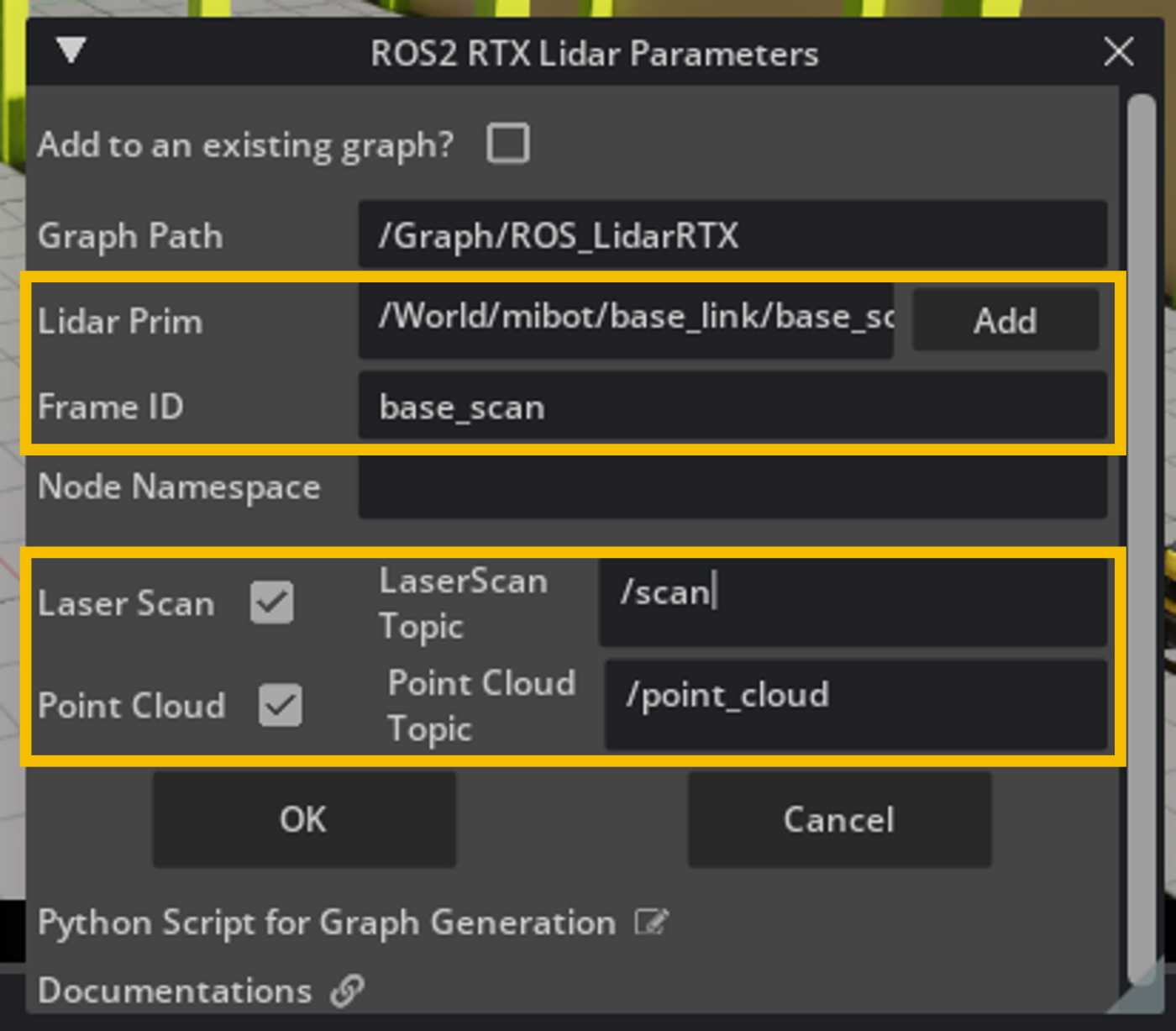Click the 'Frame ID' label
Viewport: 1176px width, 1031px height.
(110, 407)
